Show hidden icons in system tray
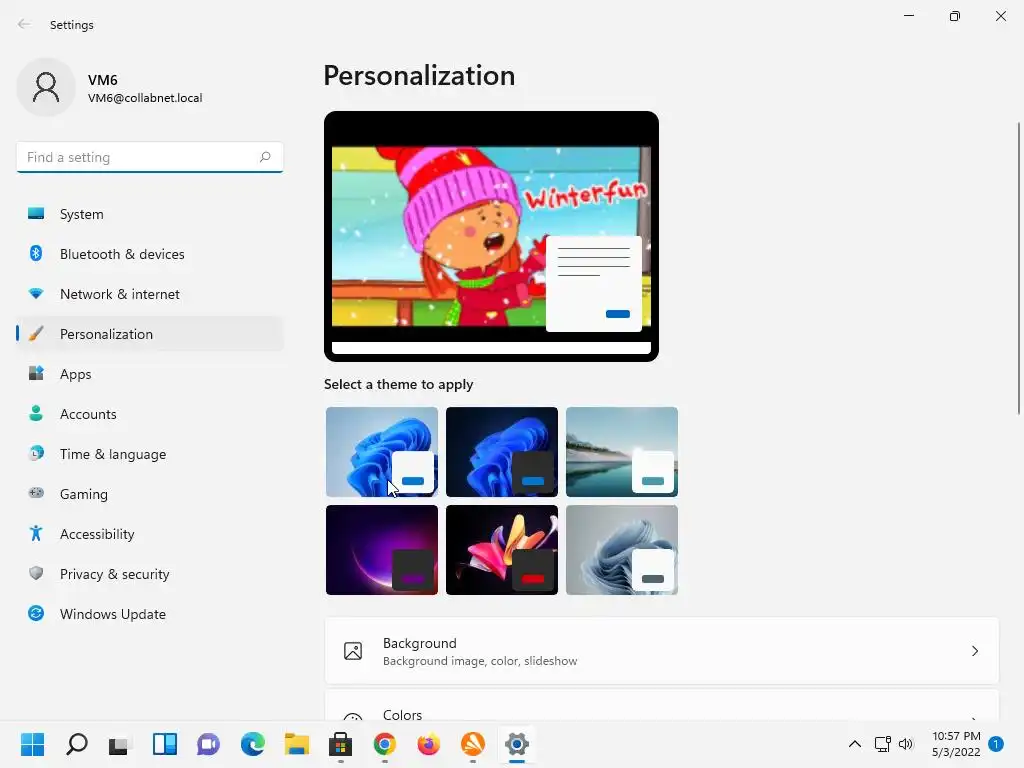The height and width of the screenshot is (768, 1024). tap(854, 744)
